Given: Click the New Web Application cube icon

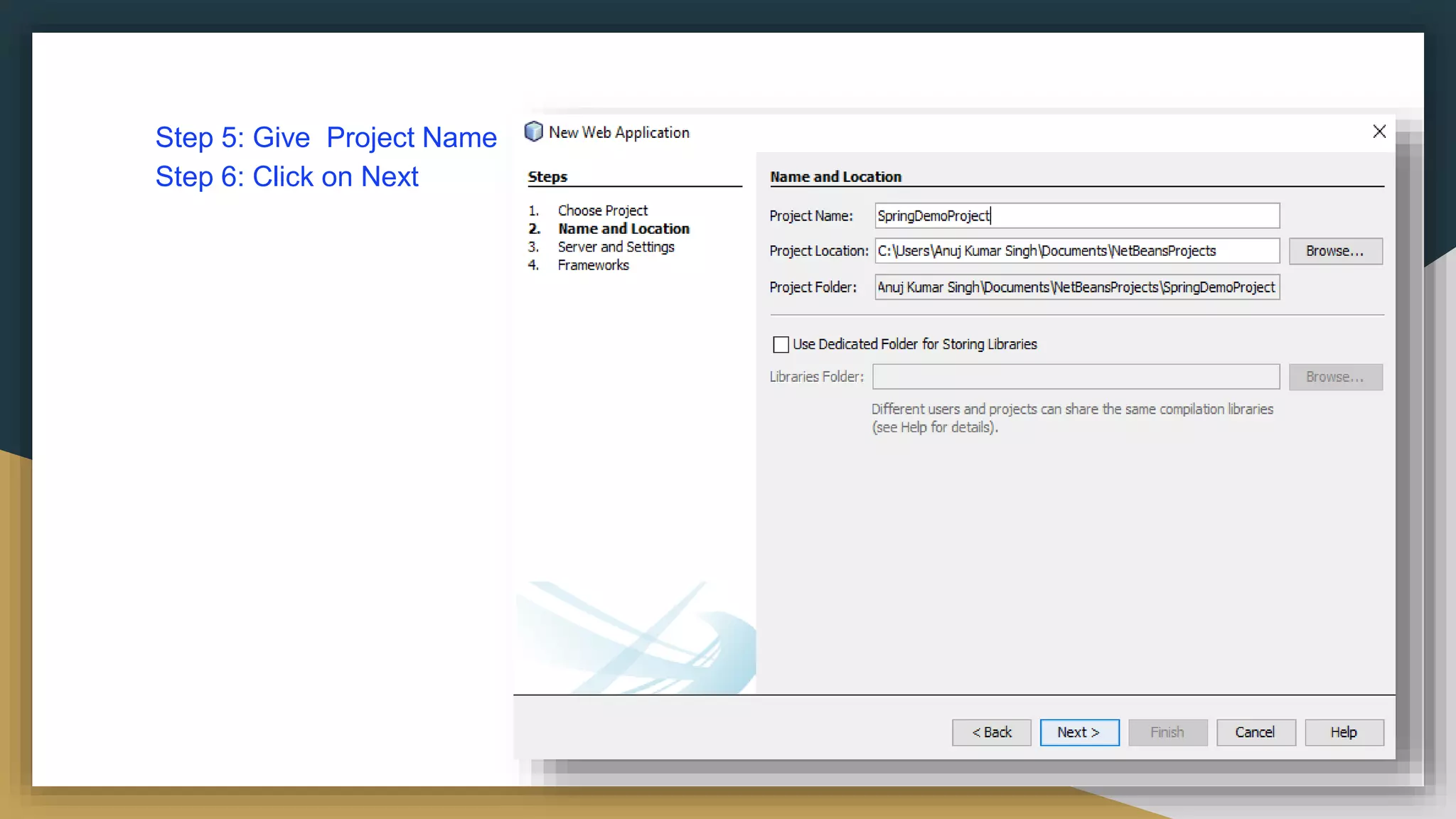Looking at the screenshot, I should (x=533, y=132).
